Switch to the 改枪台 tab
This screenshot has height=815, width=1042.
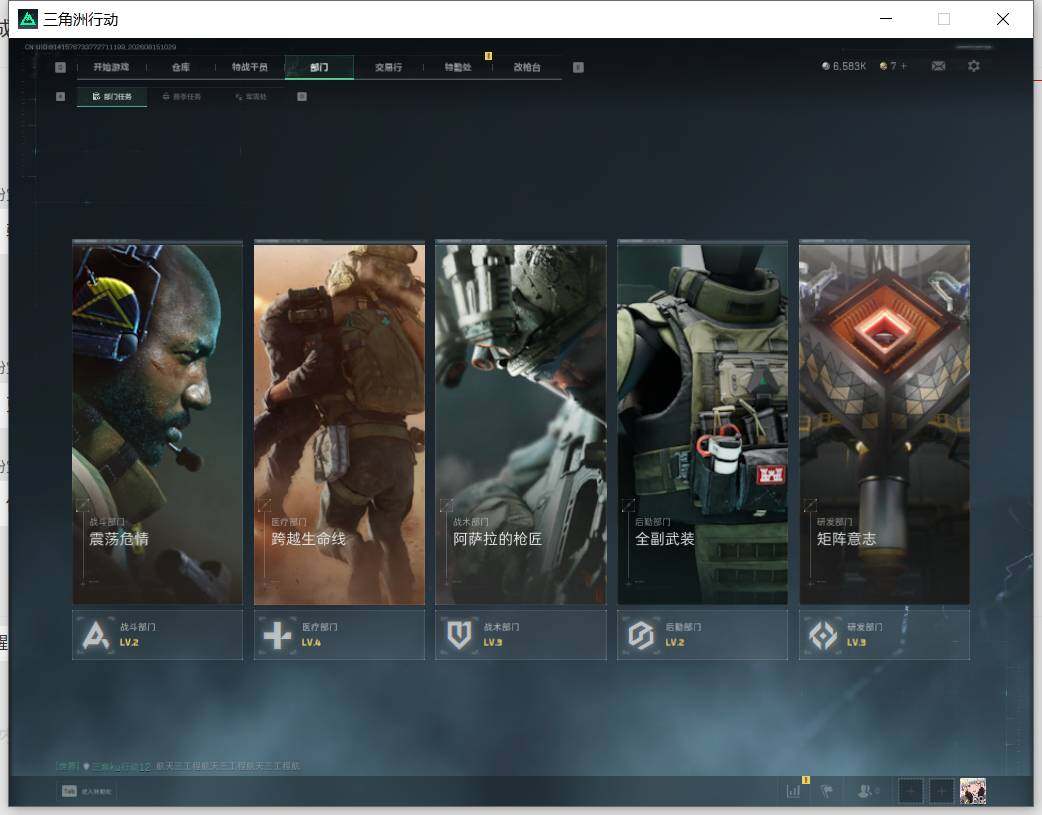point(527,67)
